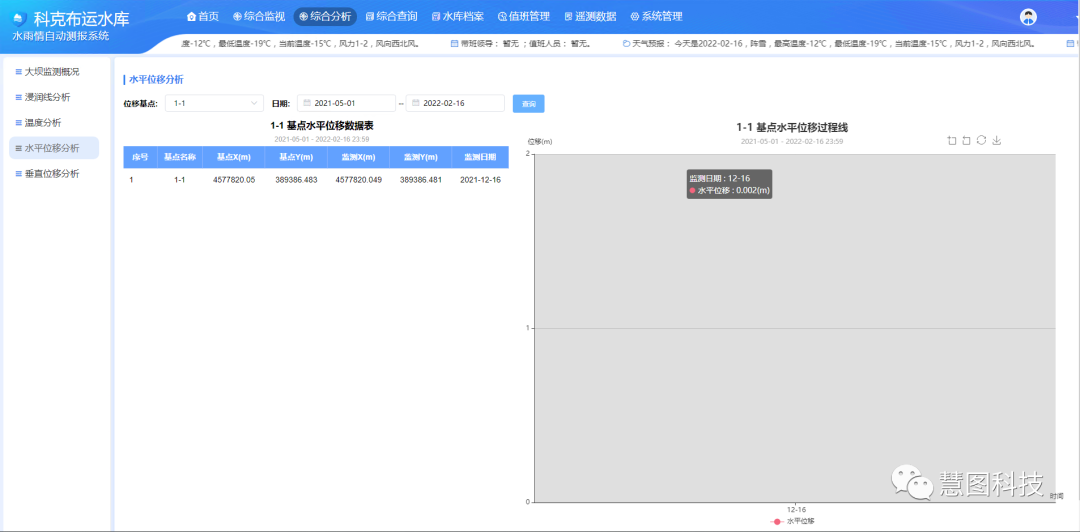Click the calendar icon in end date field

pos(415,103)
